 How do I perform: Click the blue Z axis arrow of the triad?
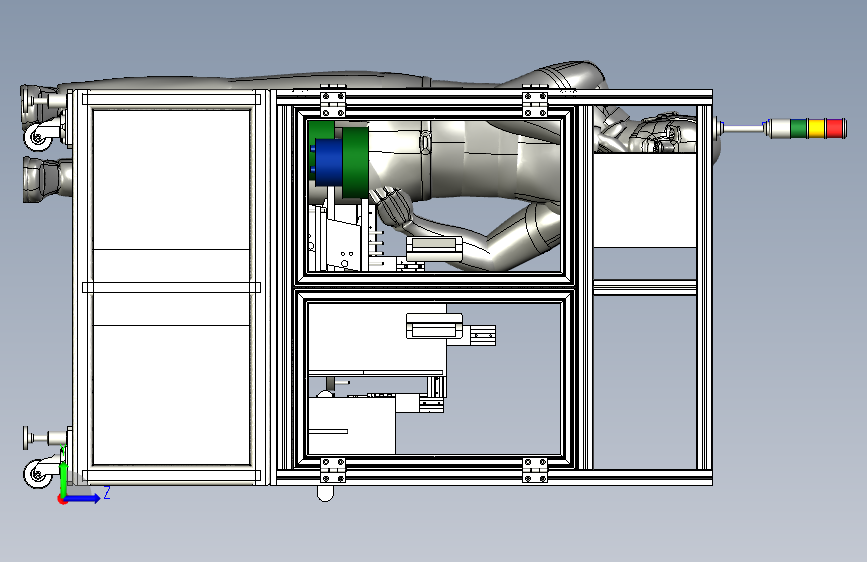(83, 499)
